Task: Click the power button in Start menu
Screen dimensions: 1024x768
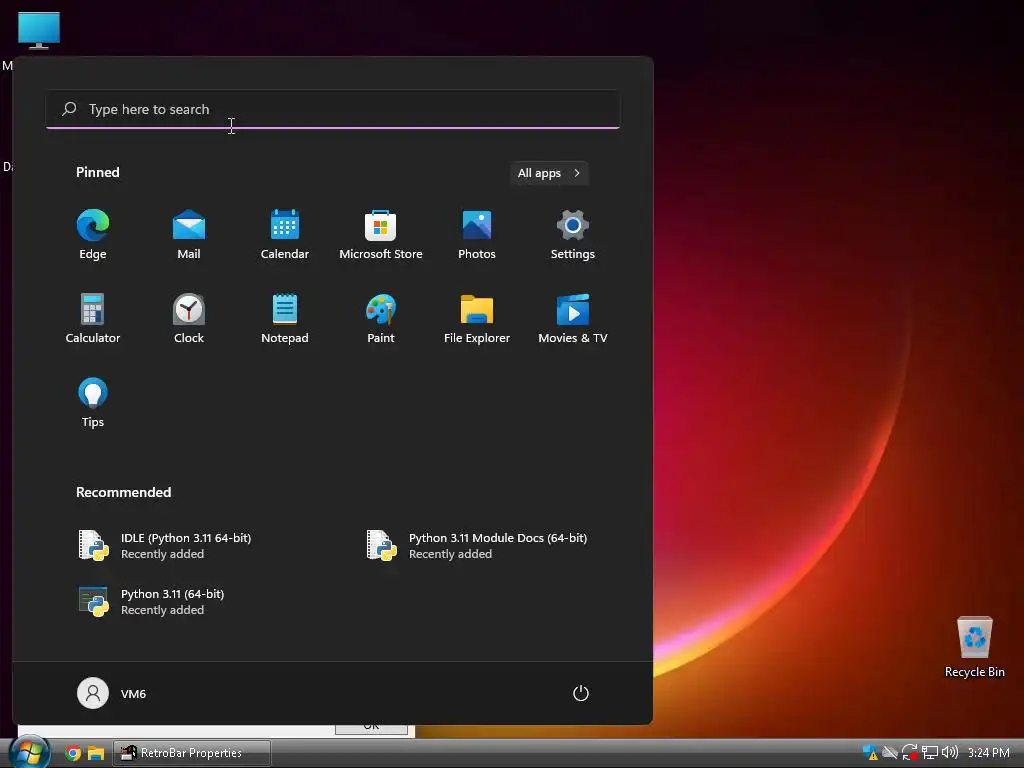Action: [581, 693]
